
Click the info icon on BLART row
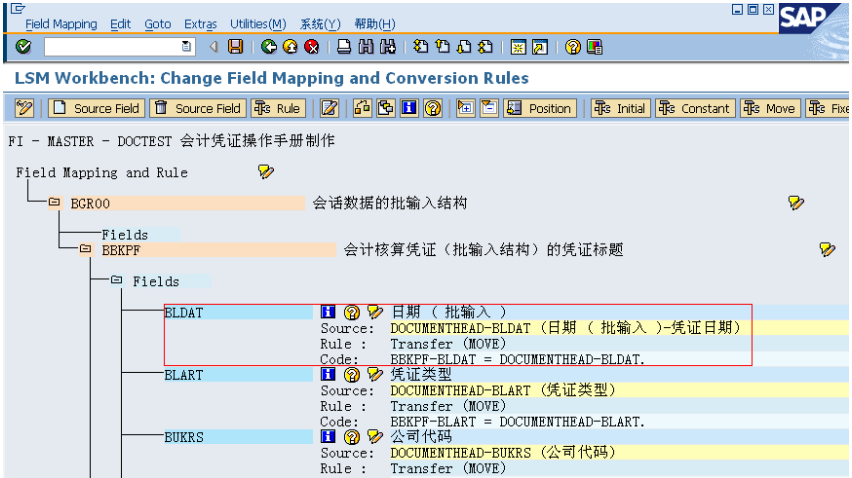tap(328, 374)
